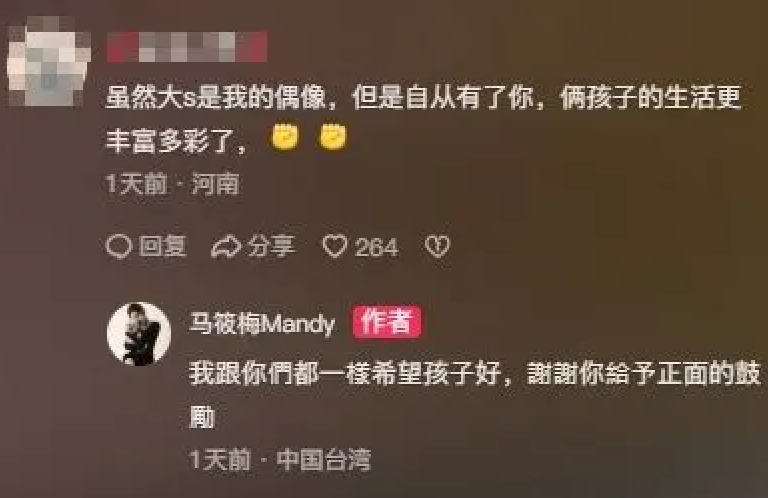
Task: Click the 1天前 timestamp above 回复
Action: 137,185
